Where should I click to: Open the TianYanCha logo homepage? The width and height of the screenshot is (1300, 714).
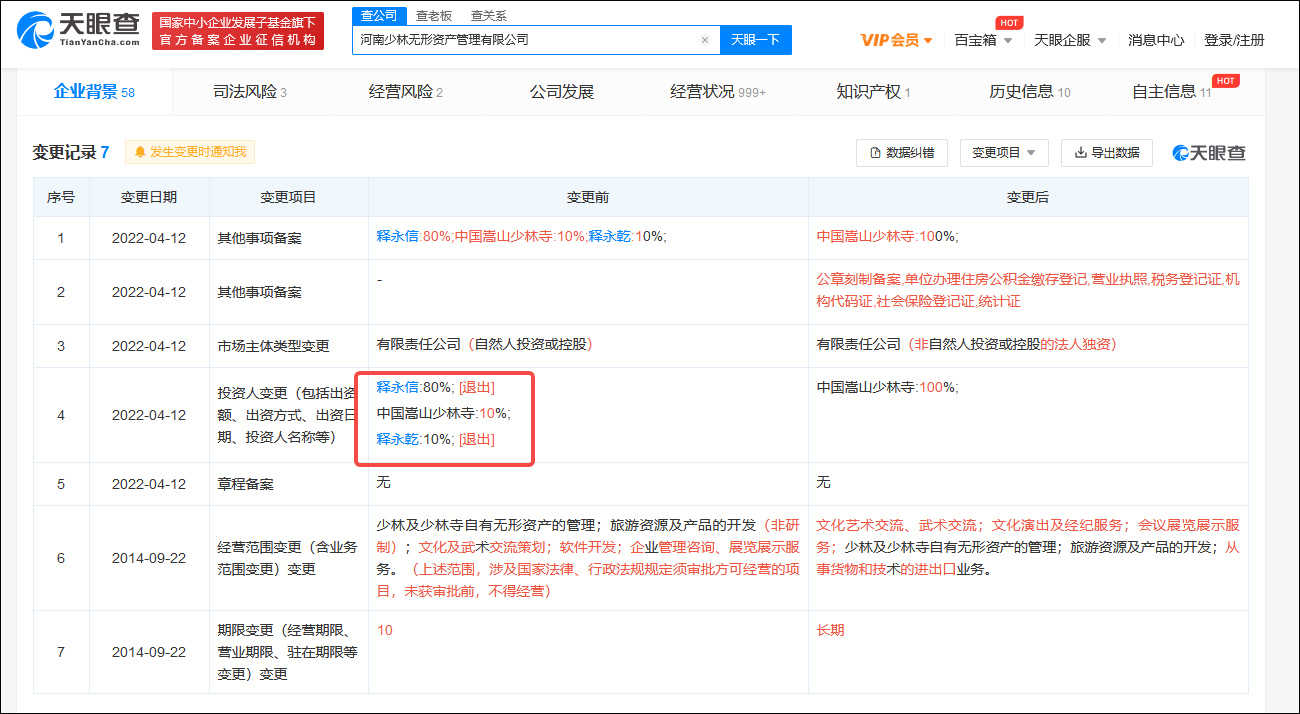point(80,31)
